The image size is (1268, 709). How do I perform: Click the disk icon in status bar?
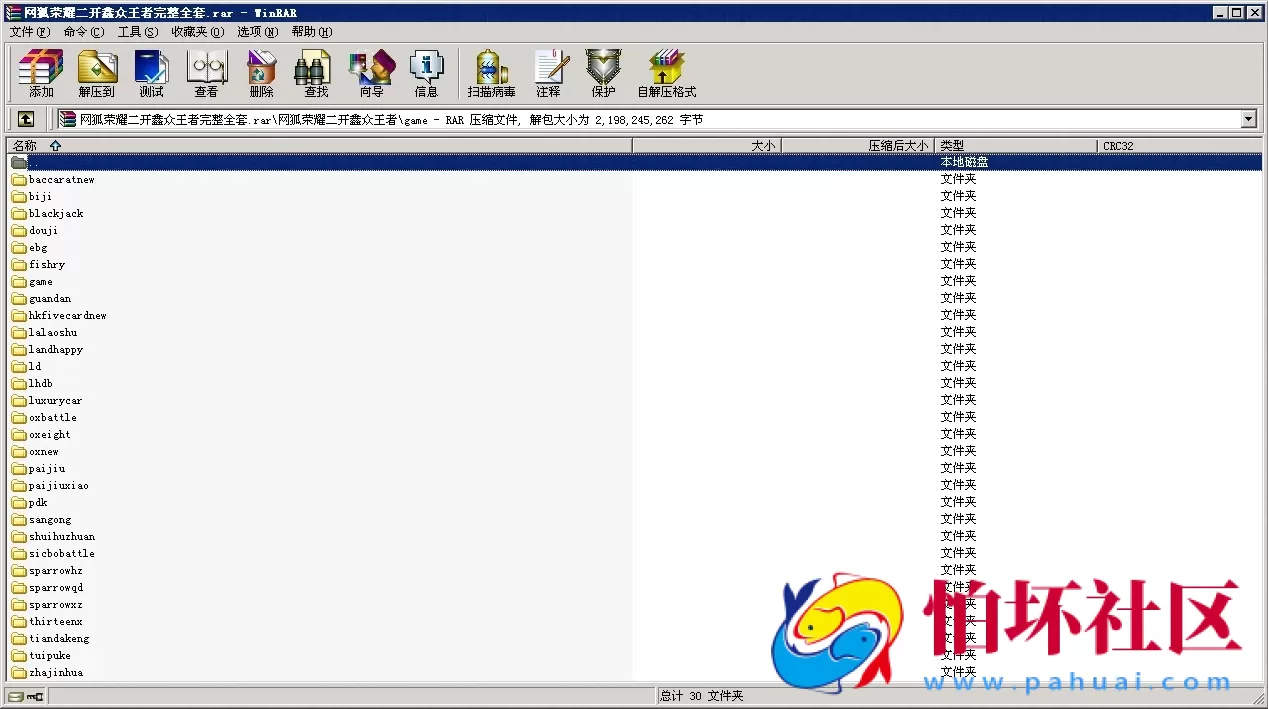click(16, 696)
